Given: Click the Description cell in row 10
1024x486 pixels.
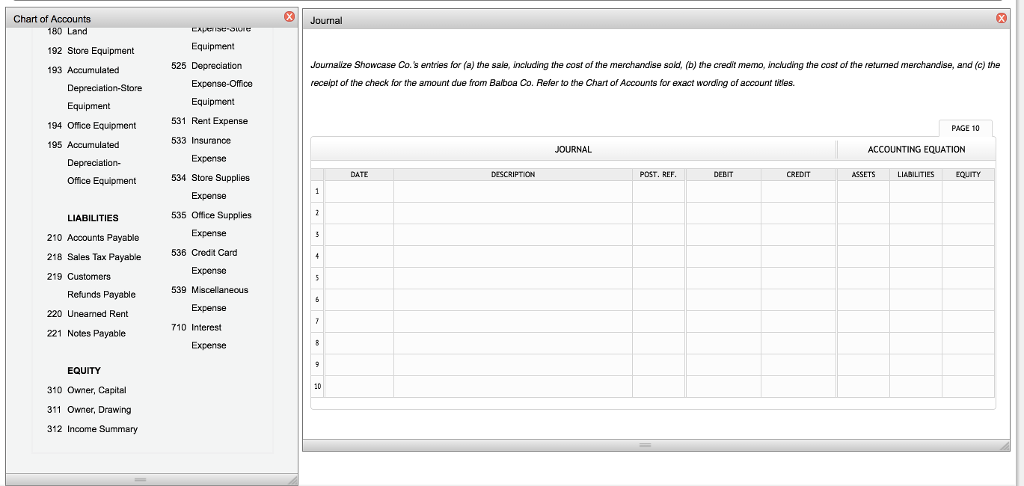Looking at the screenshot, I should click(513, 387).
